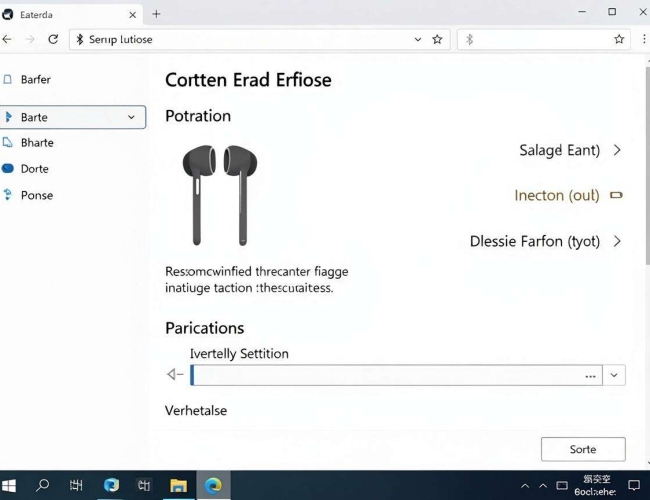Click the browser back arrow
The image size is (650, 500).
[7, 39]
